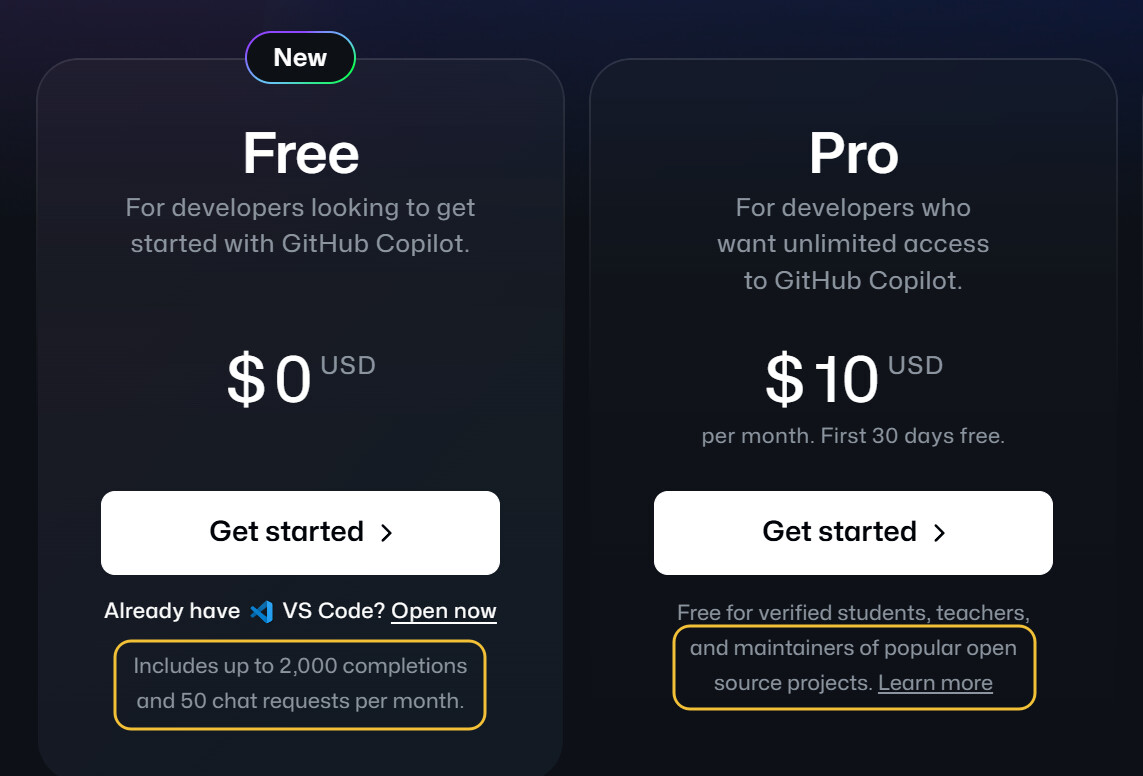Click 'per month. First 30 days free' text
Viewport: 1143px width, 776px height.
[853, 436]
